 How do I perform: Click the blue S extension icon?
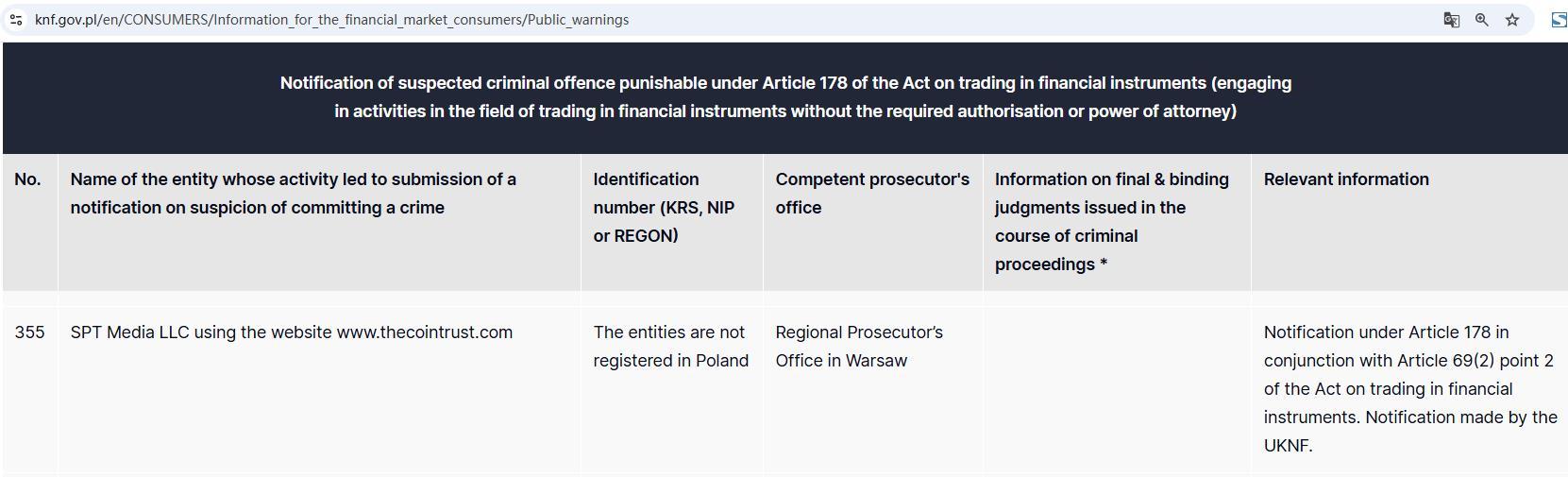coord(1560,20)
